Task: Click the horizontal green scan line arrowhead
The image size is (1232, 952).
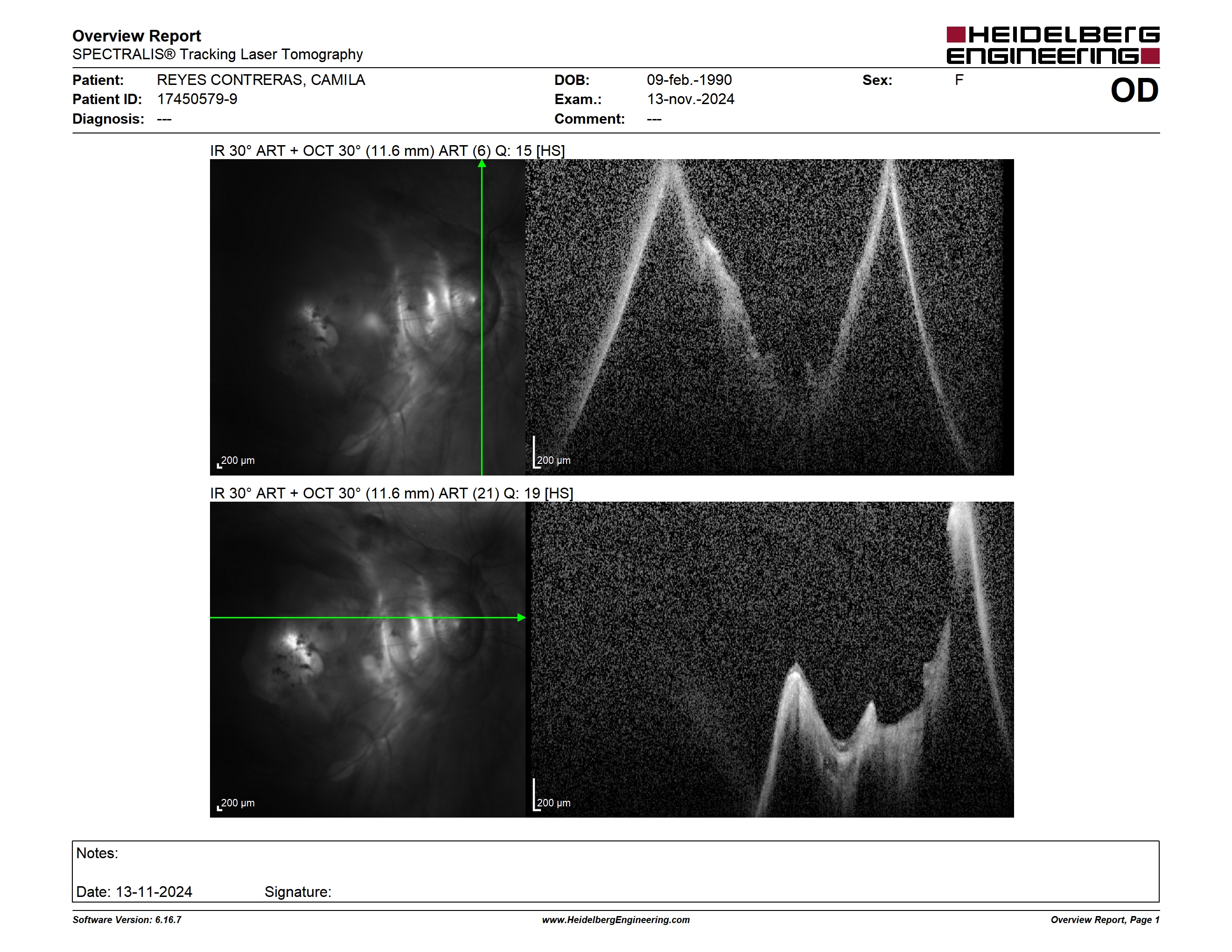Action: pyautogui.click(x=521, y=617)
